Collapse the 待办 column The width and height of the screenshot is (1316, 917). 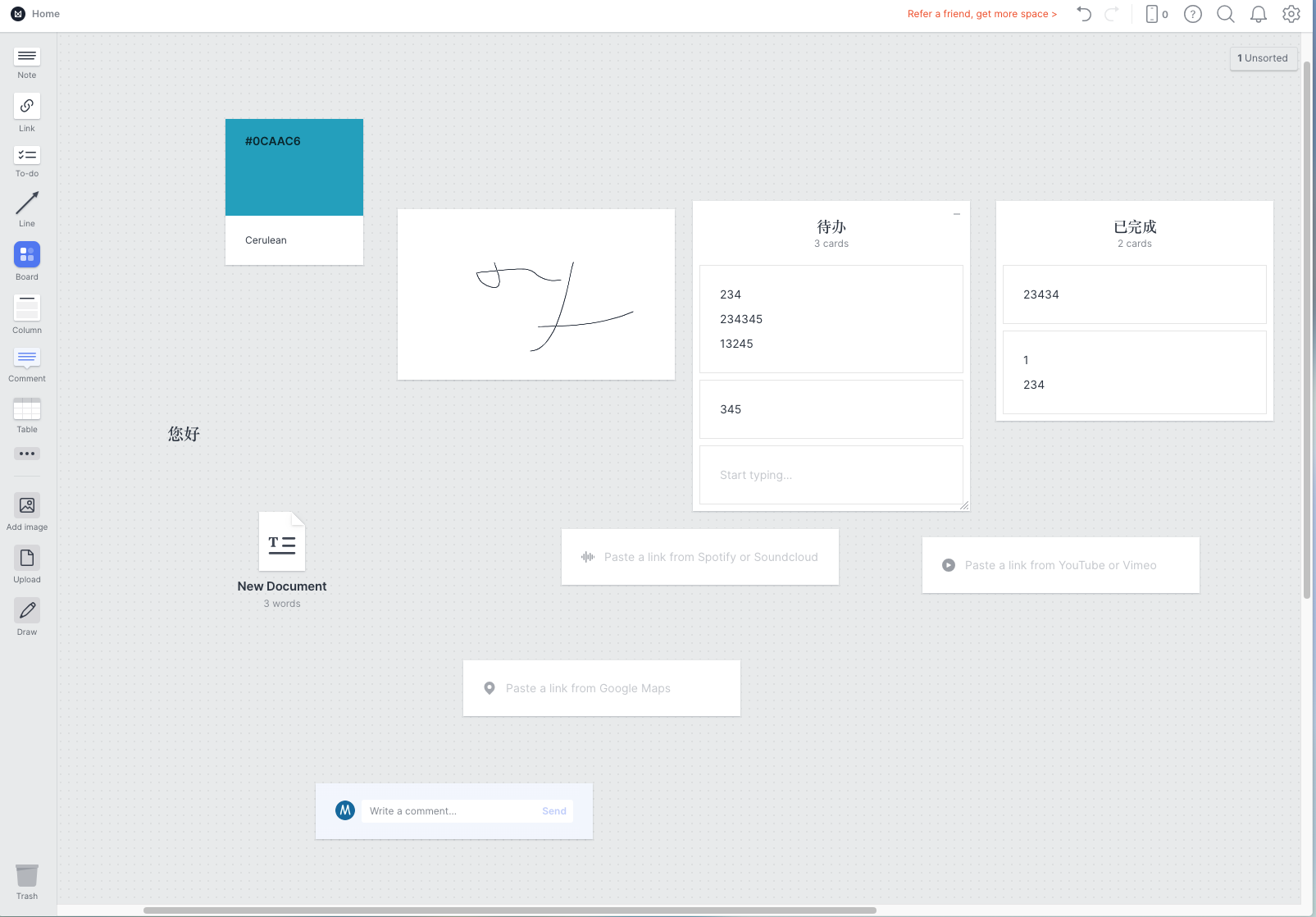(x=956, y=214)
